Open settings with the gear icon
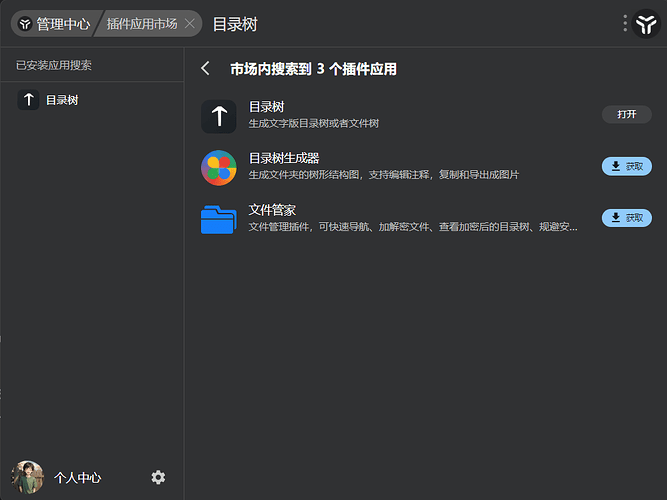 pyautogui.click(x=158, y=478)
